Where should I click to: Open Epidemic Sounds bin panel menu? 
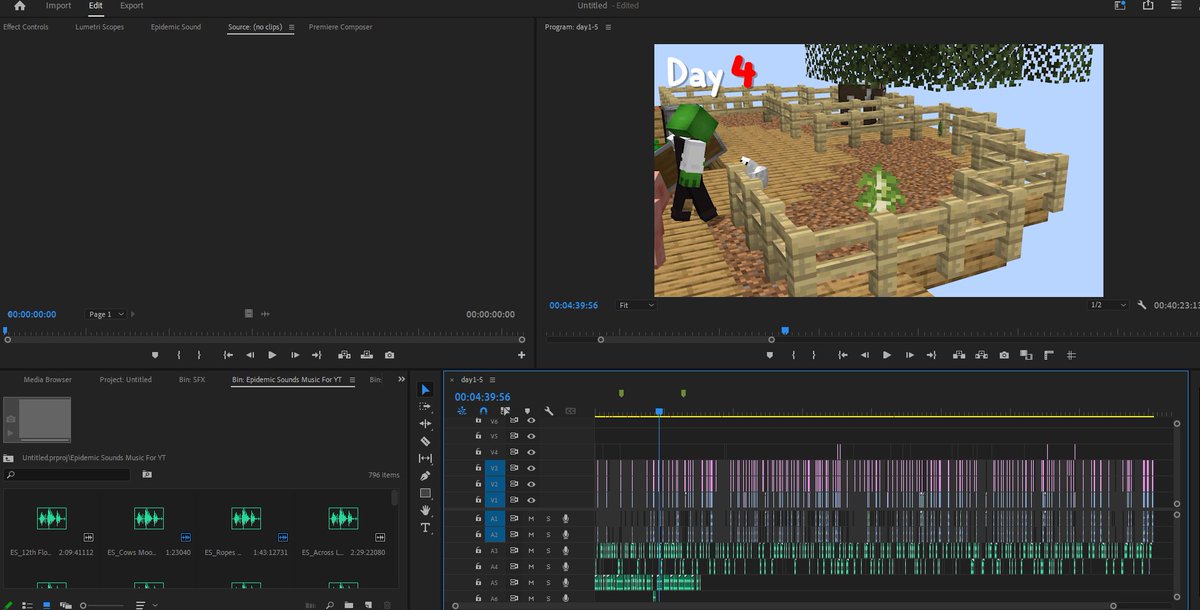[x=352, y=380]
